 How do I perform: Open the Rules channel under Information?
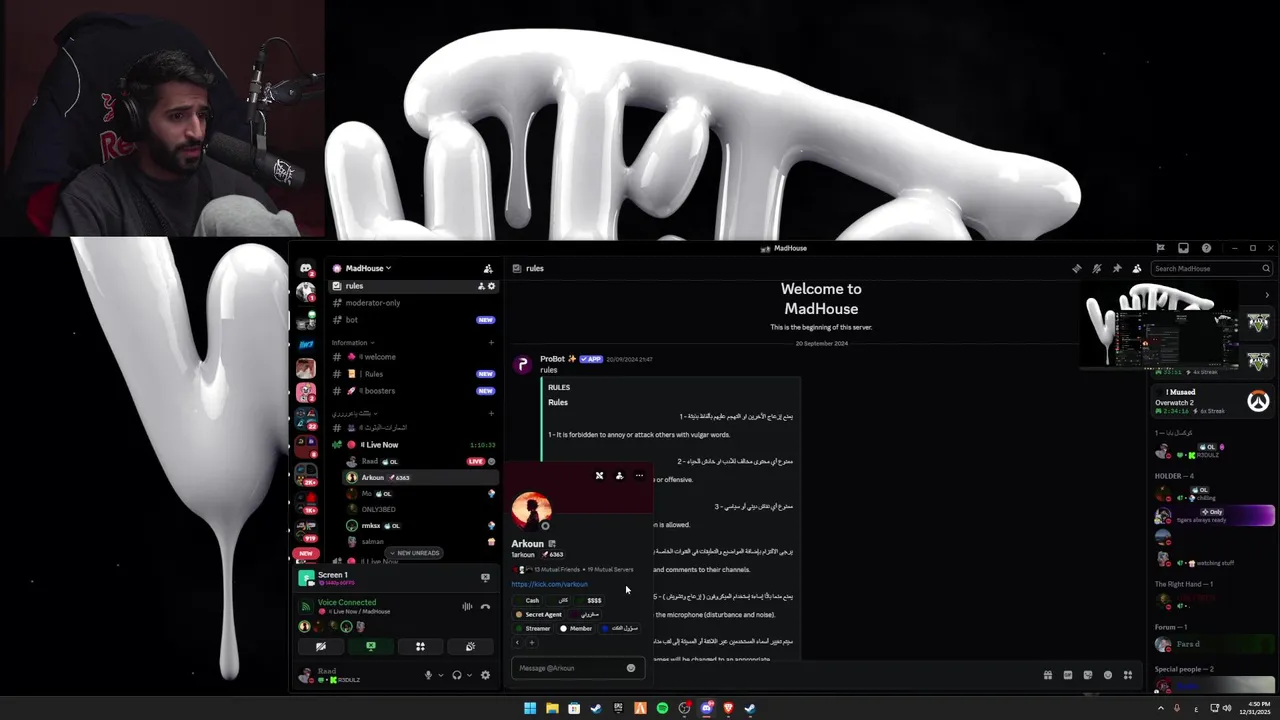(x=413, y=374)
